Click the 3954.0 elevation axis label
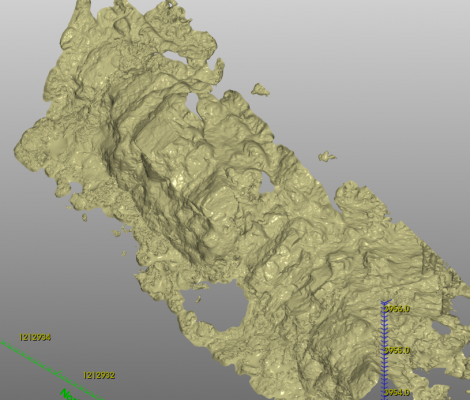The height and width of the screenshot is (400, 470). pyautogui.click(x=397, y=393)
